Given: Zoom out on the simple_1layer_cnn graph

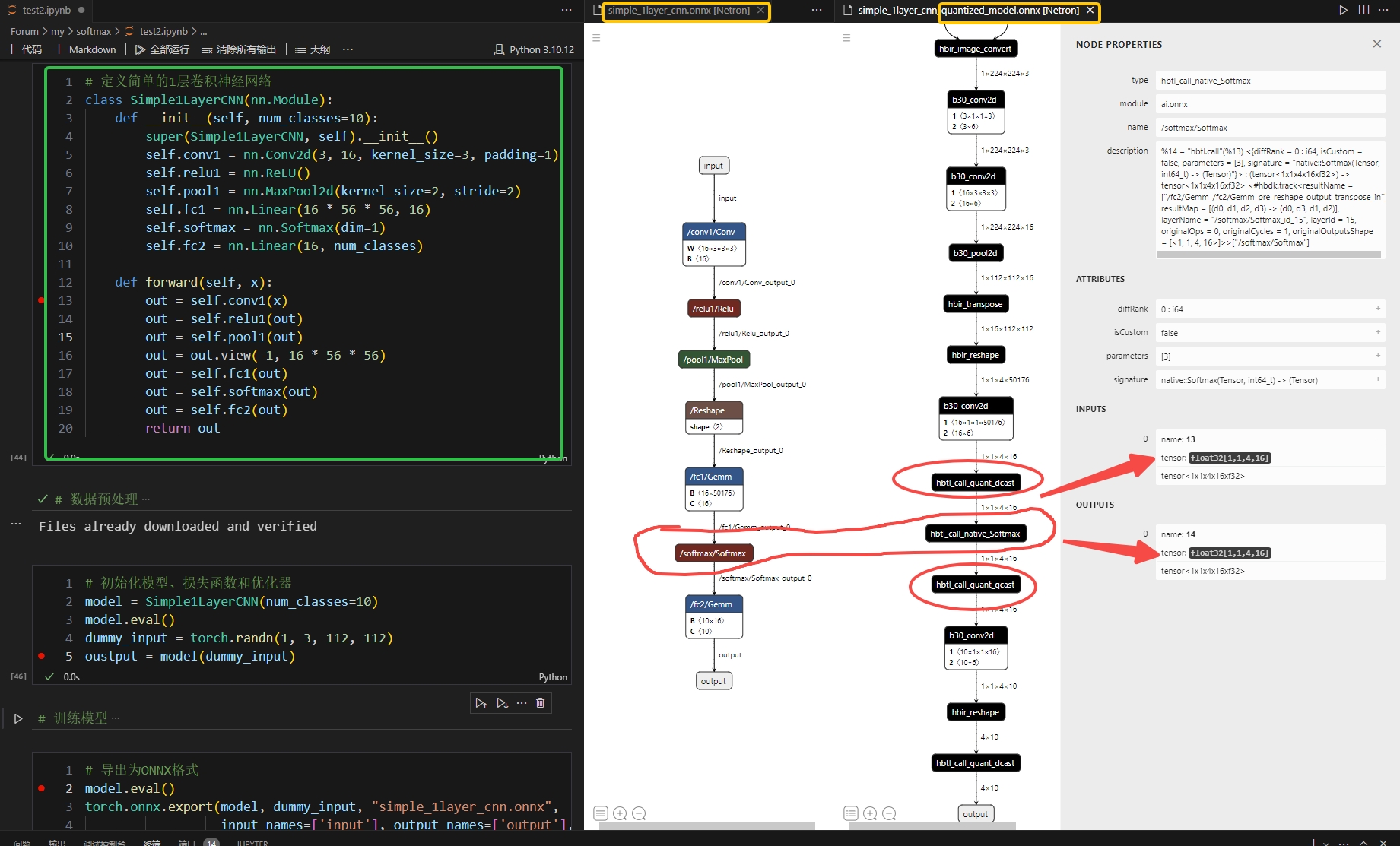Looking at the screenshot, I should [x=639, y=813].
